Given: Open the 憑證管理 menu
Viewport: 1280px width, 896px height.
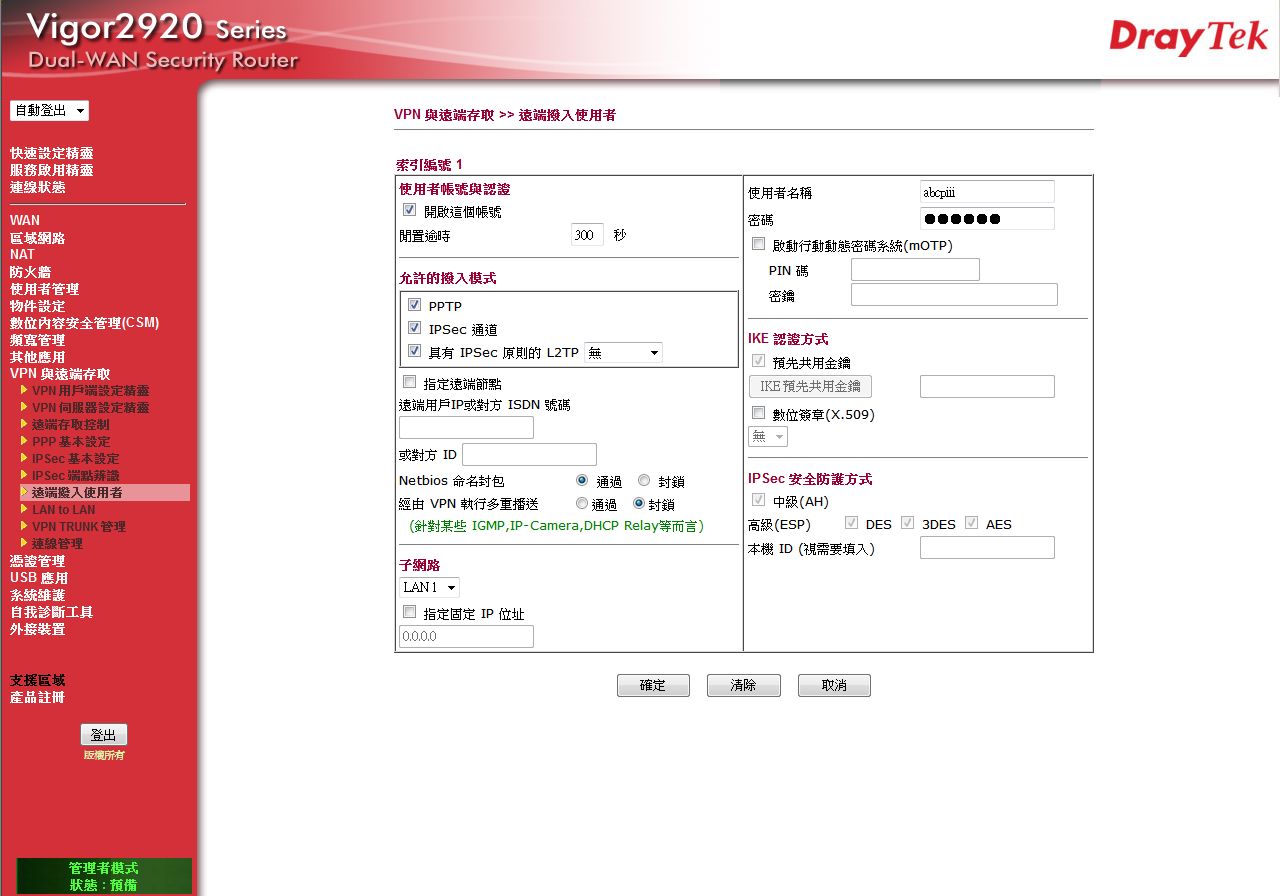Looking at the screenshot, I should pyautogui.click(x=38, y=561).
